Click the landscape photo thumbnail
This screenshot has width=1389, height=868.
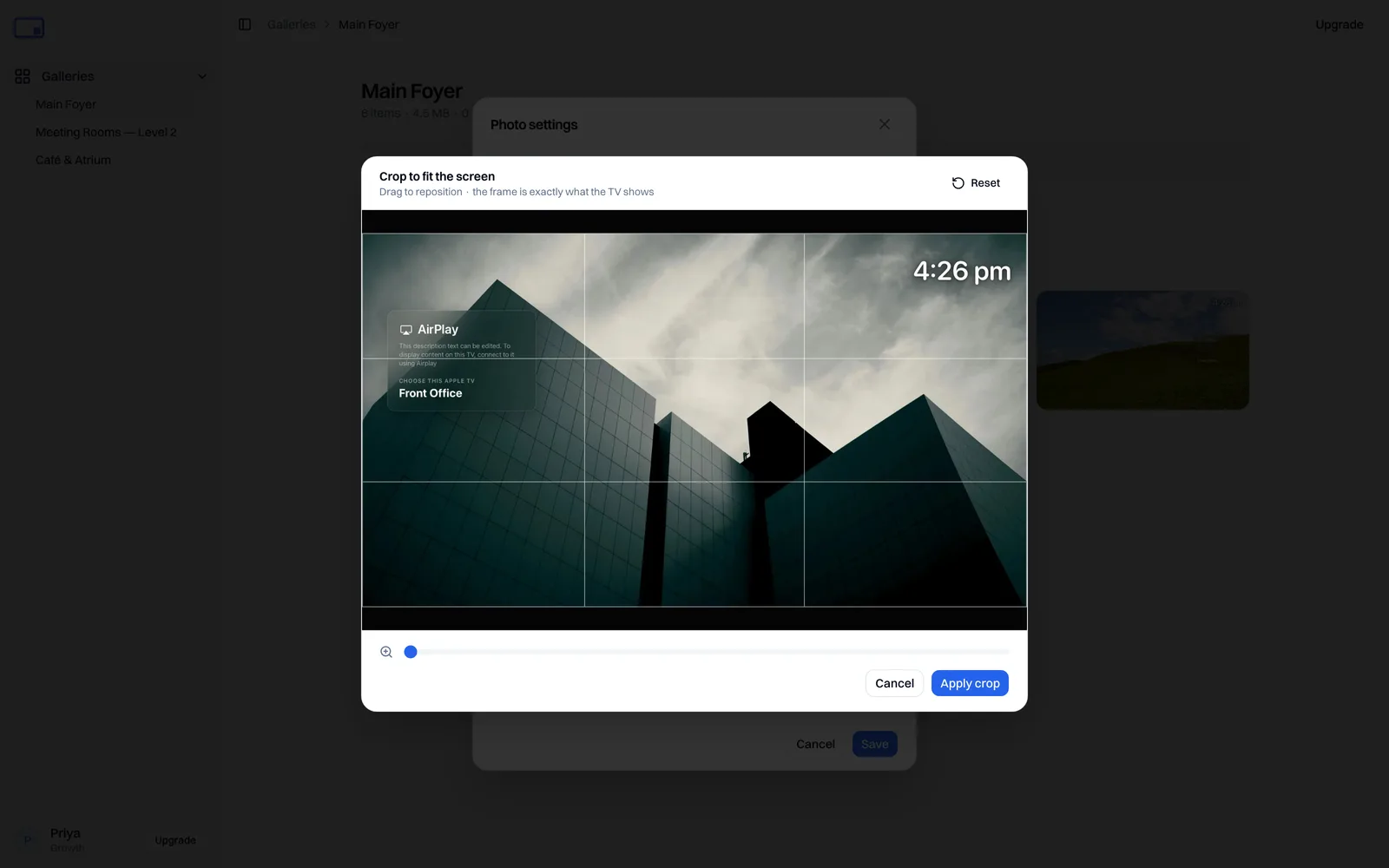(1142, 350)
